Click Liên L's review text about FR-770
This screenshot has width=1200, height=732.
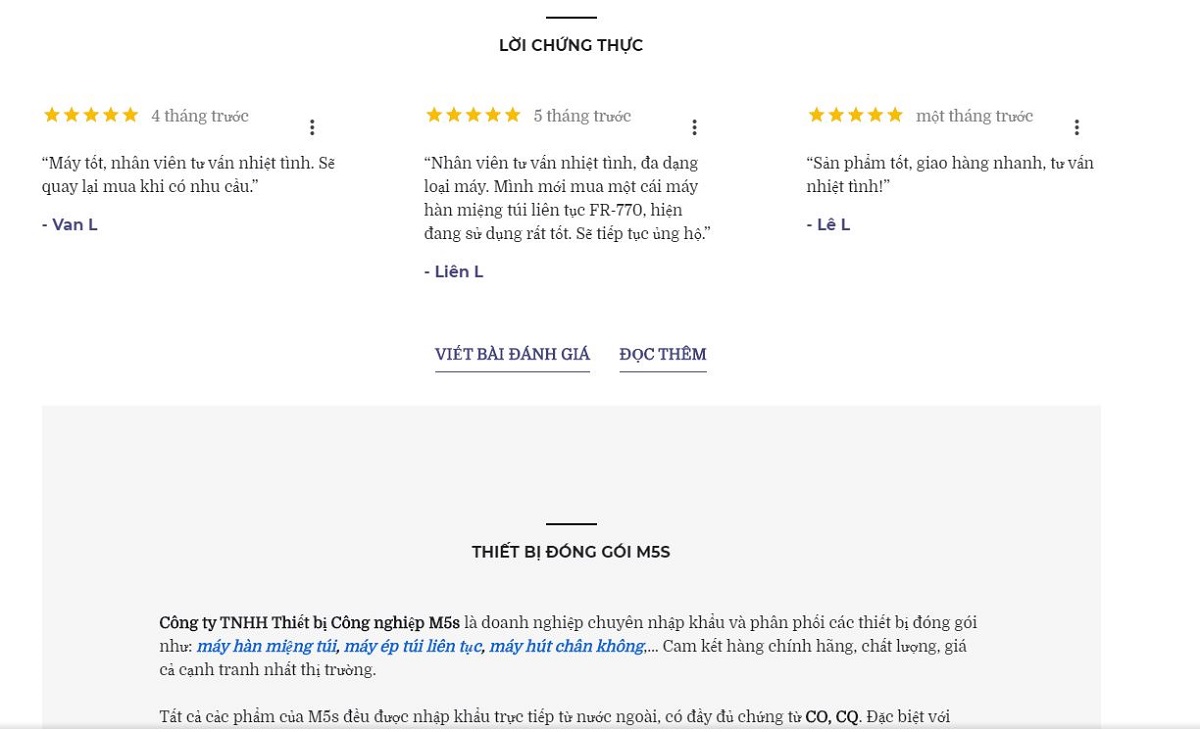pos(567,198)
